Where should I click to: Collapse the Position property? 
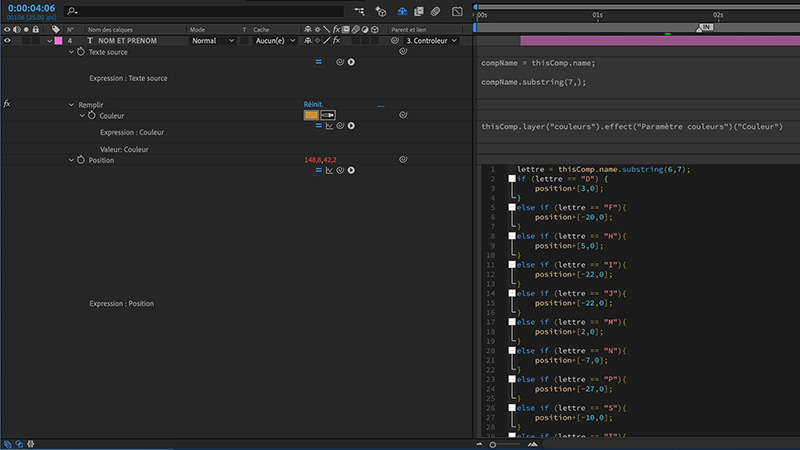point(71,160)
